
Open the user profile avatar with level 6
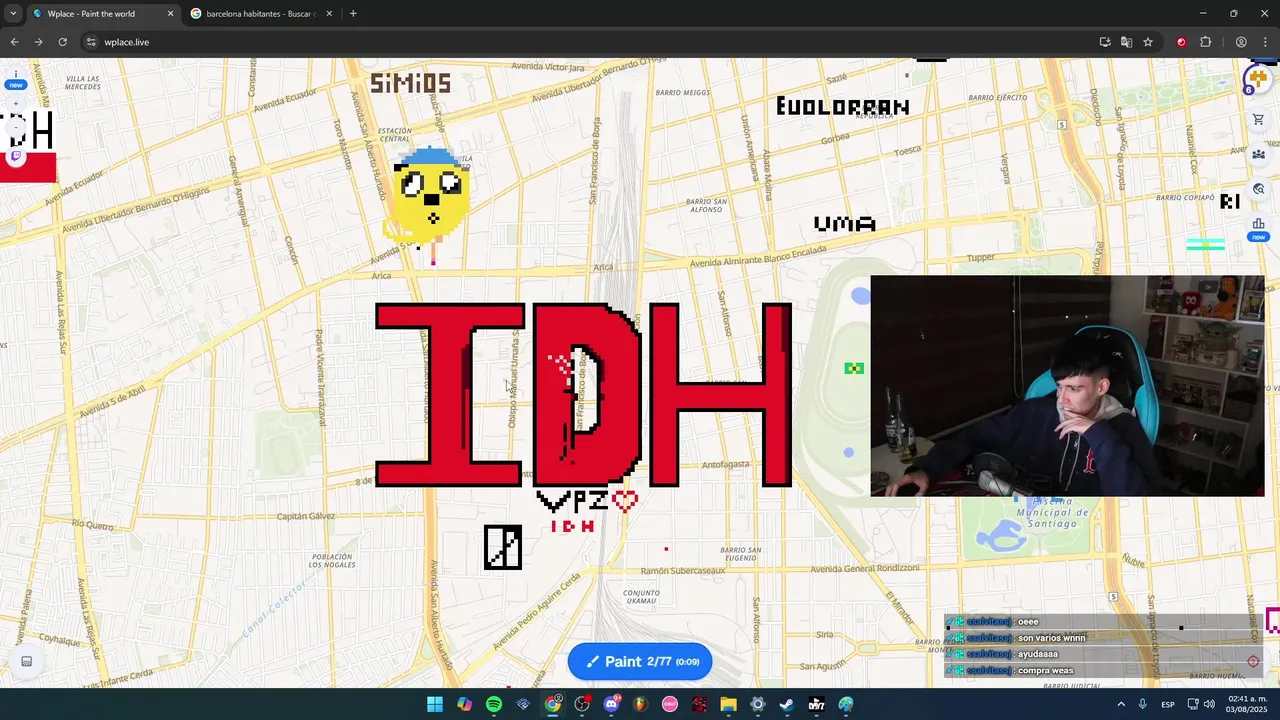coord(1258,79)
